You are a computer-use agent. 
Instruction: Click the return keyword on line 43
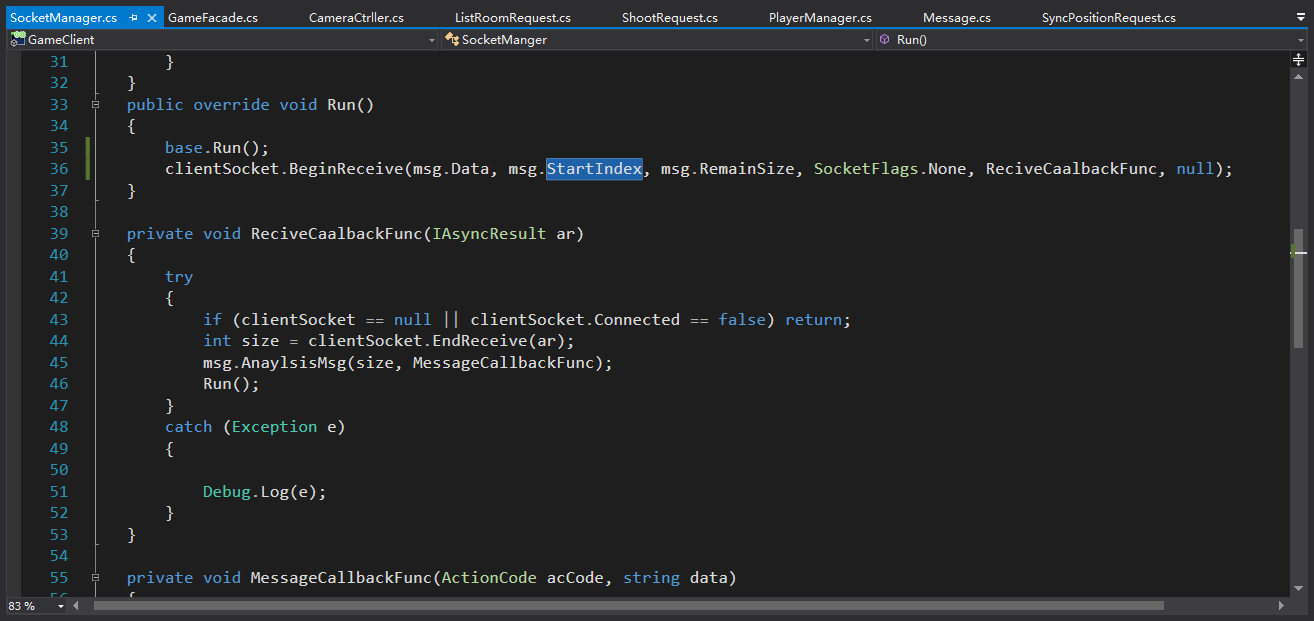click(x=813, y=319)
